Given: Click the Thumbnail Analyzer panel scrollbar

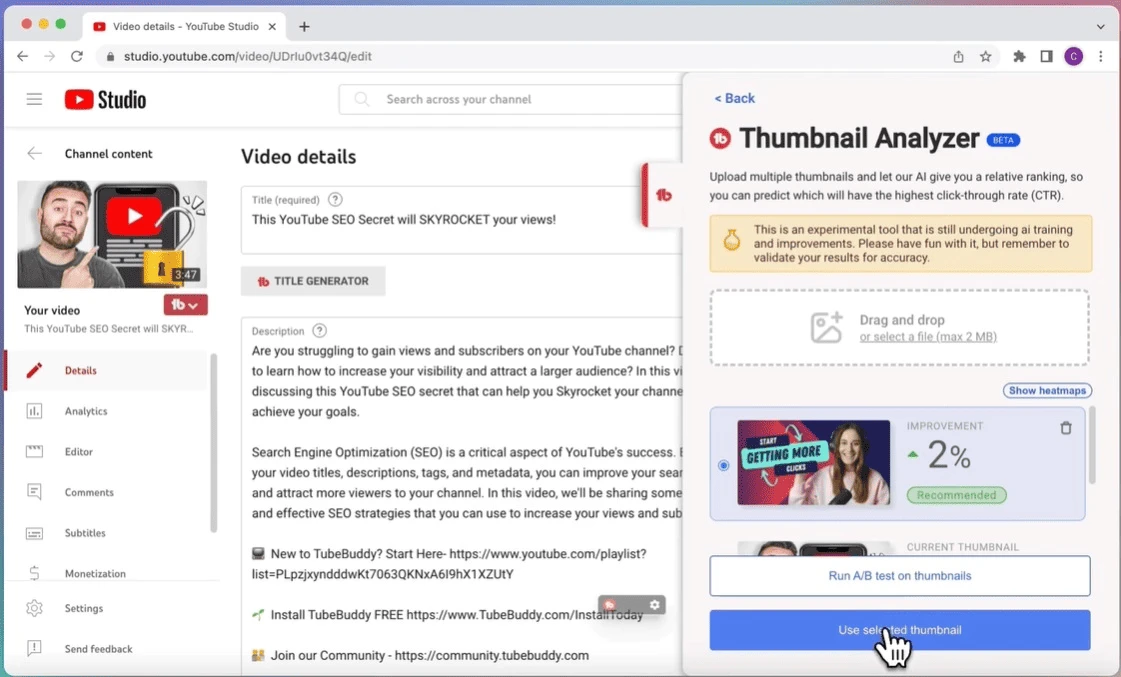Looking at the screenshot, I should 1092,445.
